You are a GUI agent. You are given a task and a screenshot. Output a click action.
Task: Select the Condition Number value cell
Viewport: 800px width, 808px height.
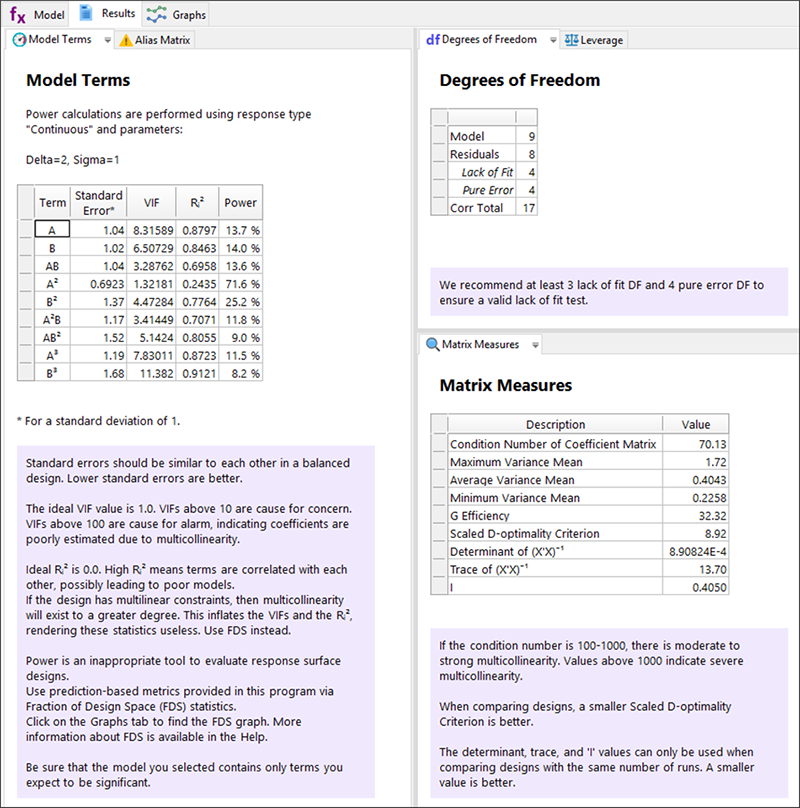(696, 444)
